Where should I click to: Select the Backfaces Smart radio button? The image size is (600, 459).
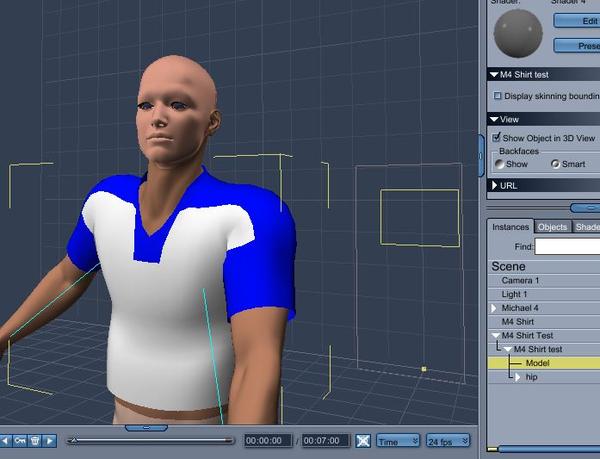point(556,164)
